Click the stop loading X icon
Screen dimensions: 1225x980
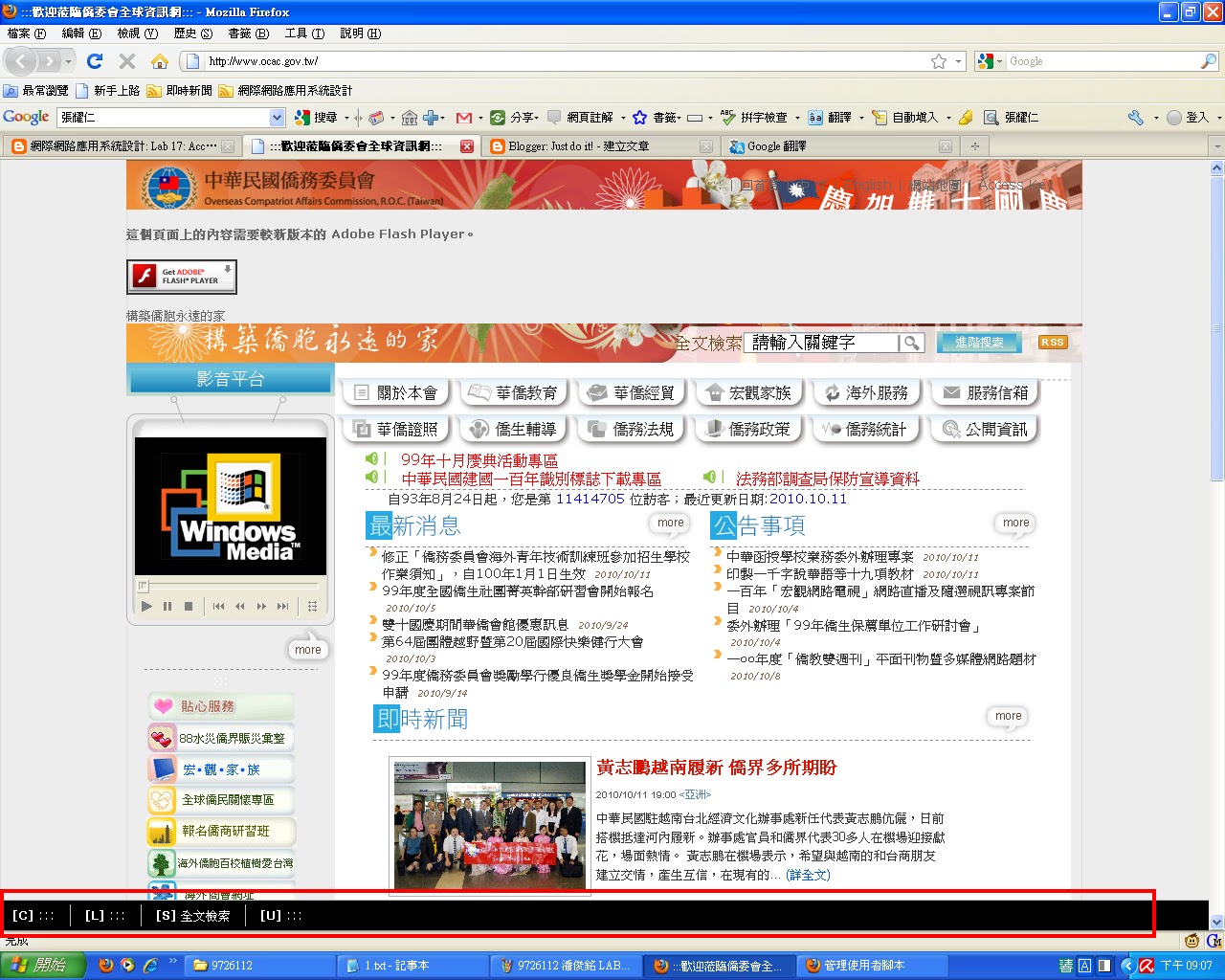[x=126, y=61]
